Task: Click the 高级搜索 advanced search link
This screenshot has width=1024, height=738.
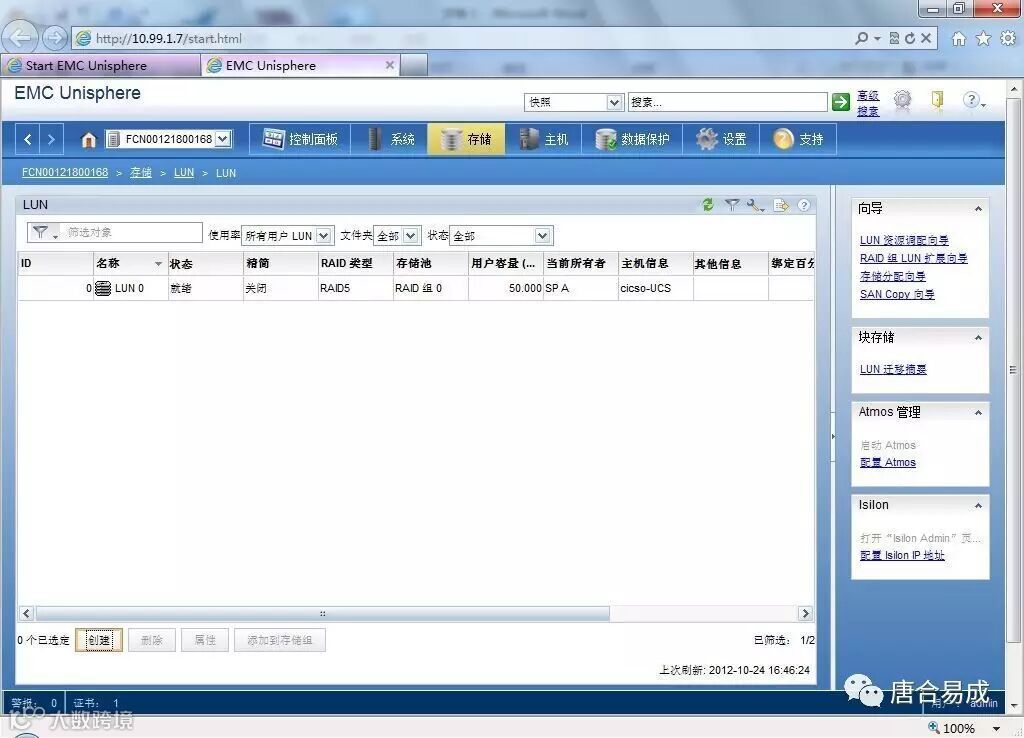Action: (869, 103)
